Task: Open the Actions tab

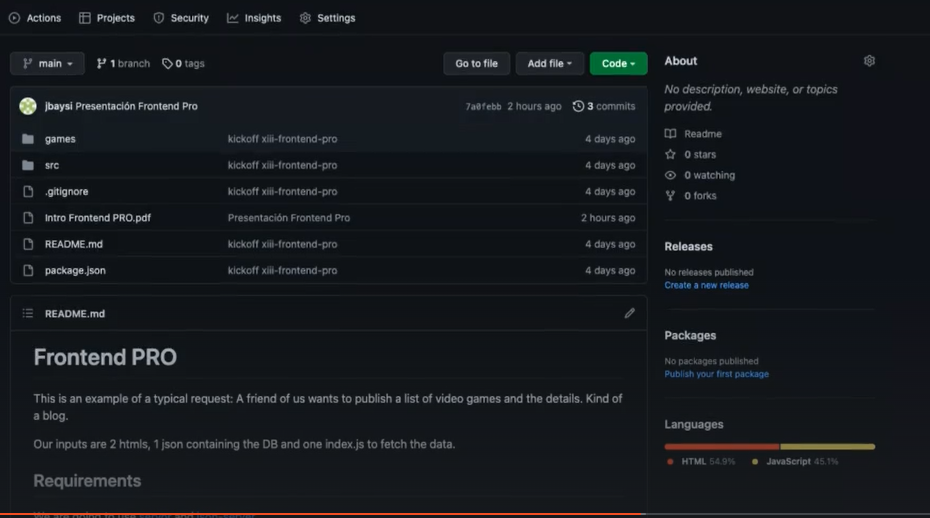Action: pos(35,18)
